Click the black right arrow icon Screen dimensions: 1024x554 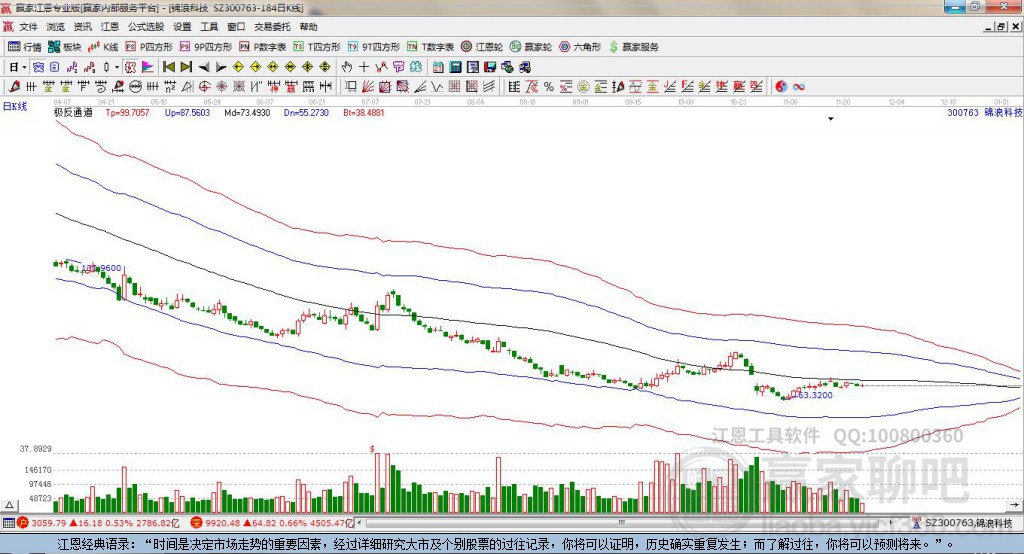pos(221,67)
